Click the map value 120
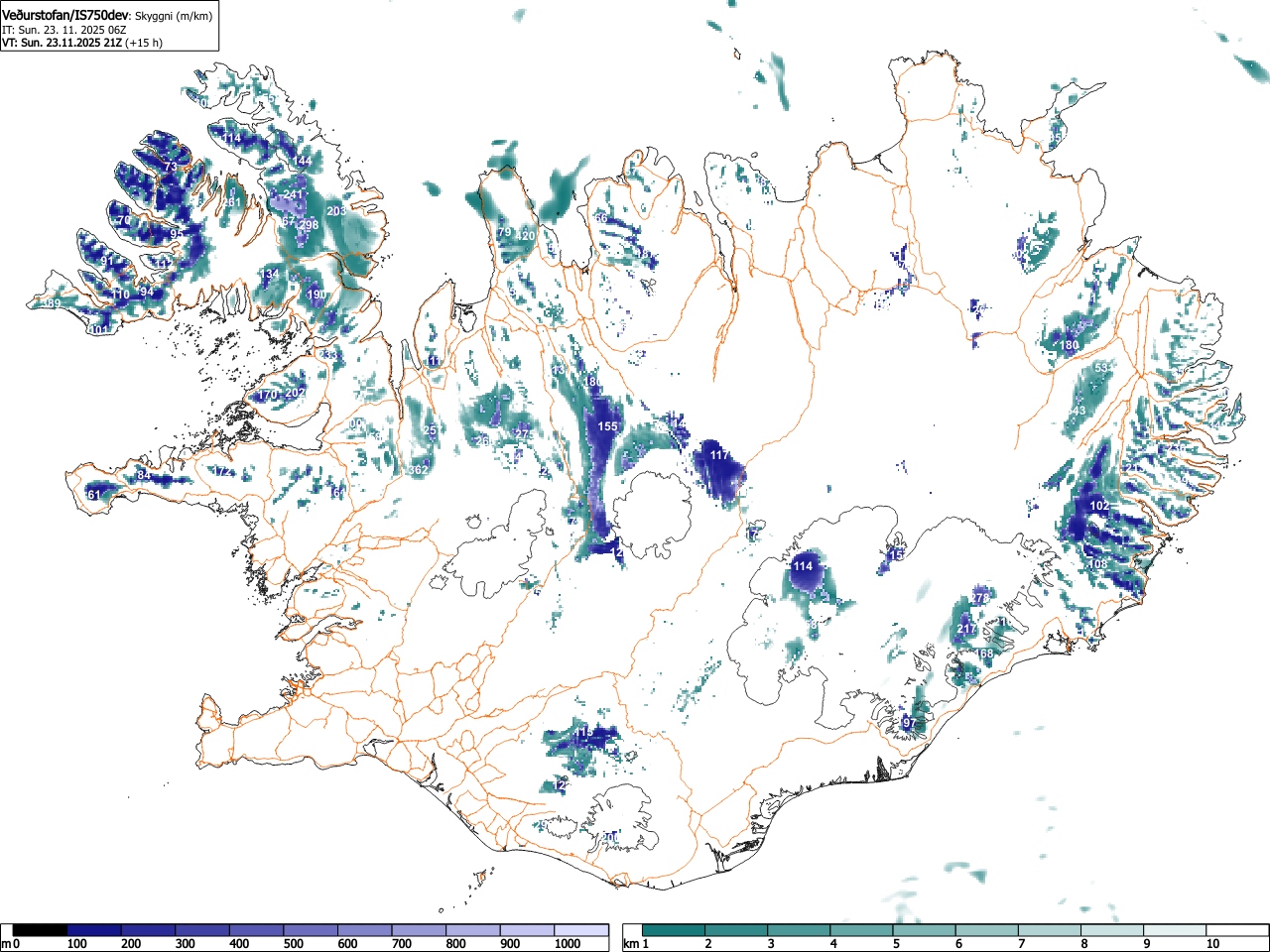Viewport: 1270px width, 952px height. pos(525,236)
